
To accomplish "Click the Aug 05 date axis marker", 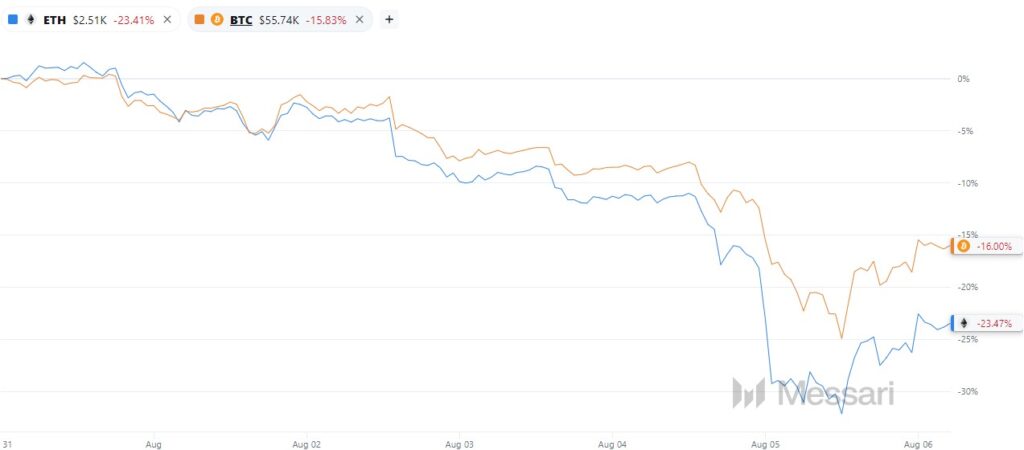I will [x=765, y=442].
